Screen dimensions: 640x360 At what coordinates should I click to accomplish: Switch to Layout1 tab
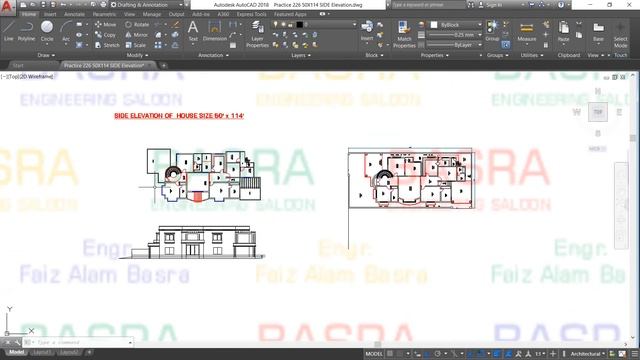pyautogui.click(x=41, y=352)
